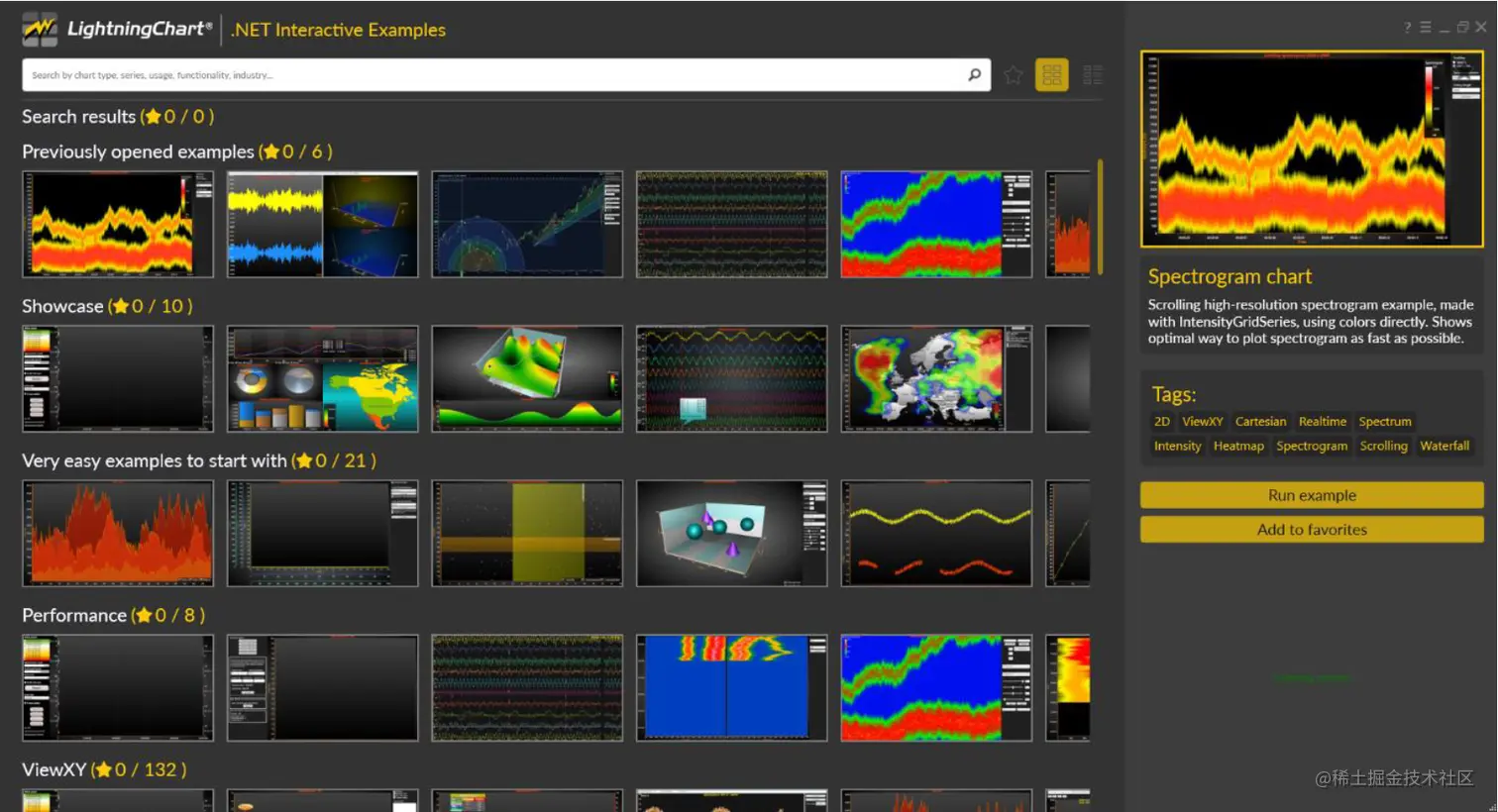Open Showcase colored sine waves thumbnail
The image size is (1498, 812).
pyautogui.click(x=731, y=378)
